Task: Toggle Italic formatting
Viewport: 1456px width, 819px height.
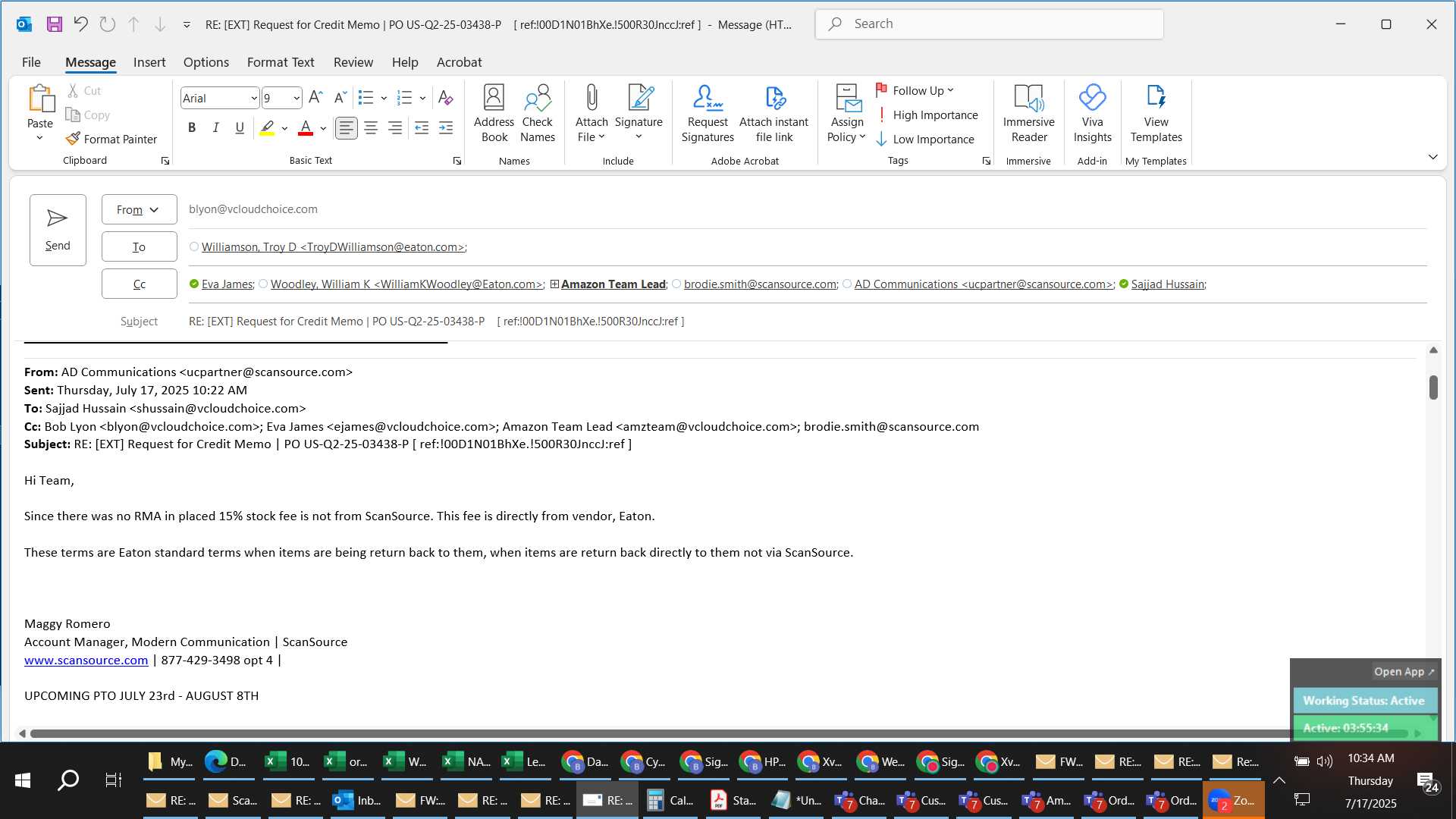Action: point(216,128)
